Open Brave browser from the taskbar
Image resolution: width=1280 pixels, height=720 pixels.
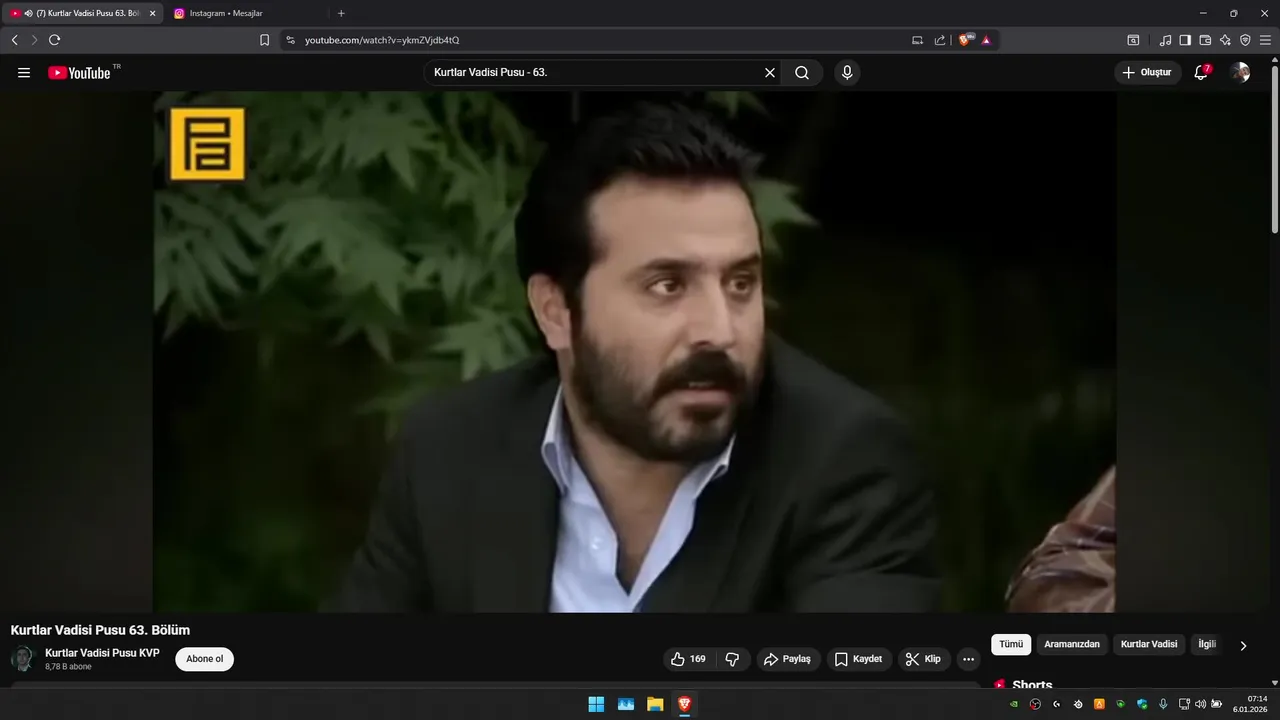tap(684, 704)
